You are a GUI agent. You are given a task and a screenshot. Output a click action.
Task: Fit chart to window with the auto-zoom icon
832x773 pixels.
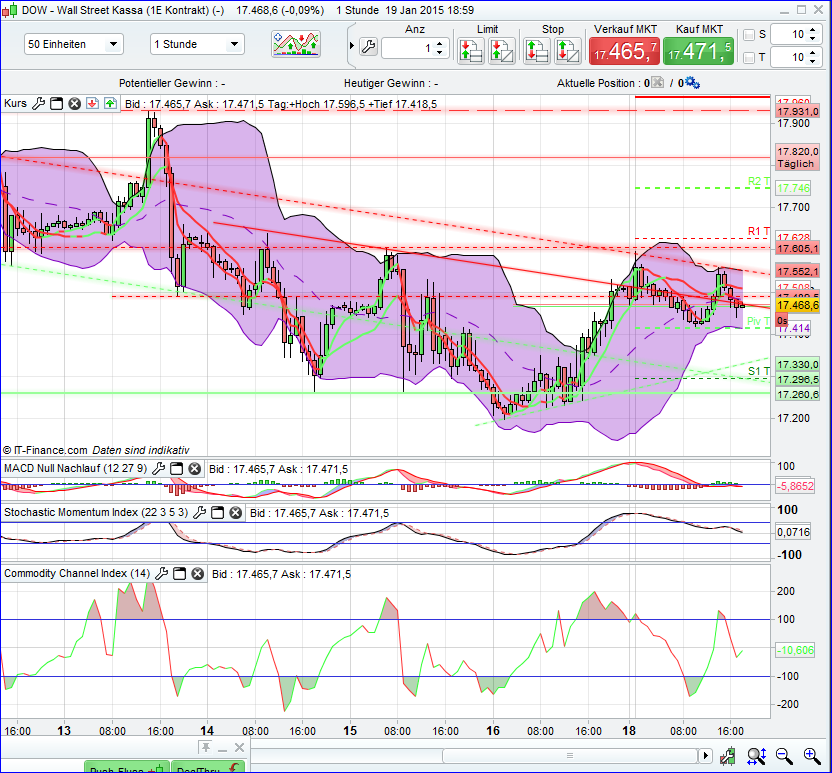[x=756, y=757]
